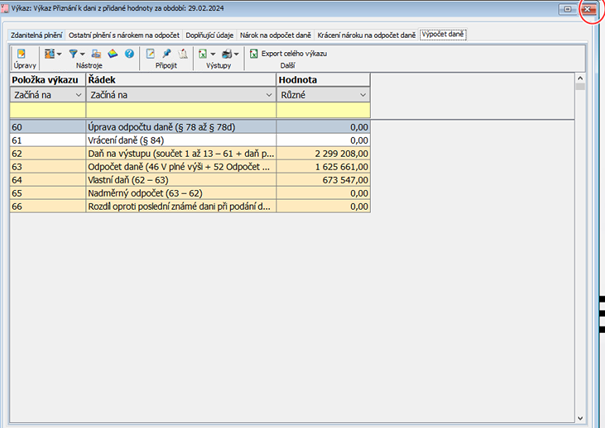Click the Hodnota column header
The width and height of the screenshot is (605, 428).
coord(324,79)
